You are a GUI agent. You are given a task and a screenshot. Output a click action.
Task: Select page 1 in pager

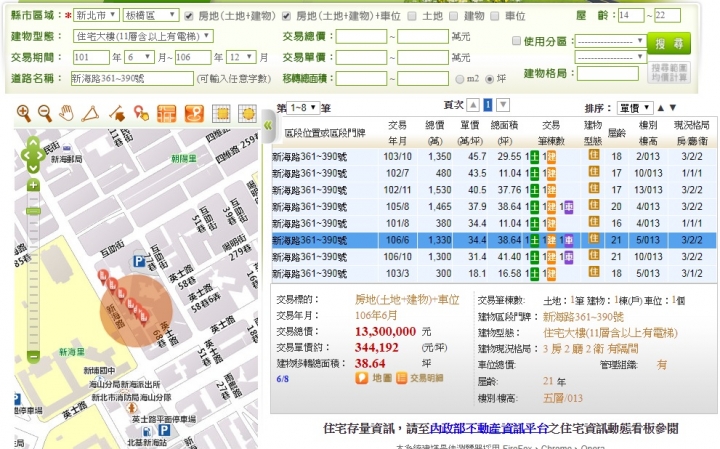pyautogui.click(x=488, y=105)
